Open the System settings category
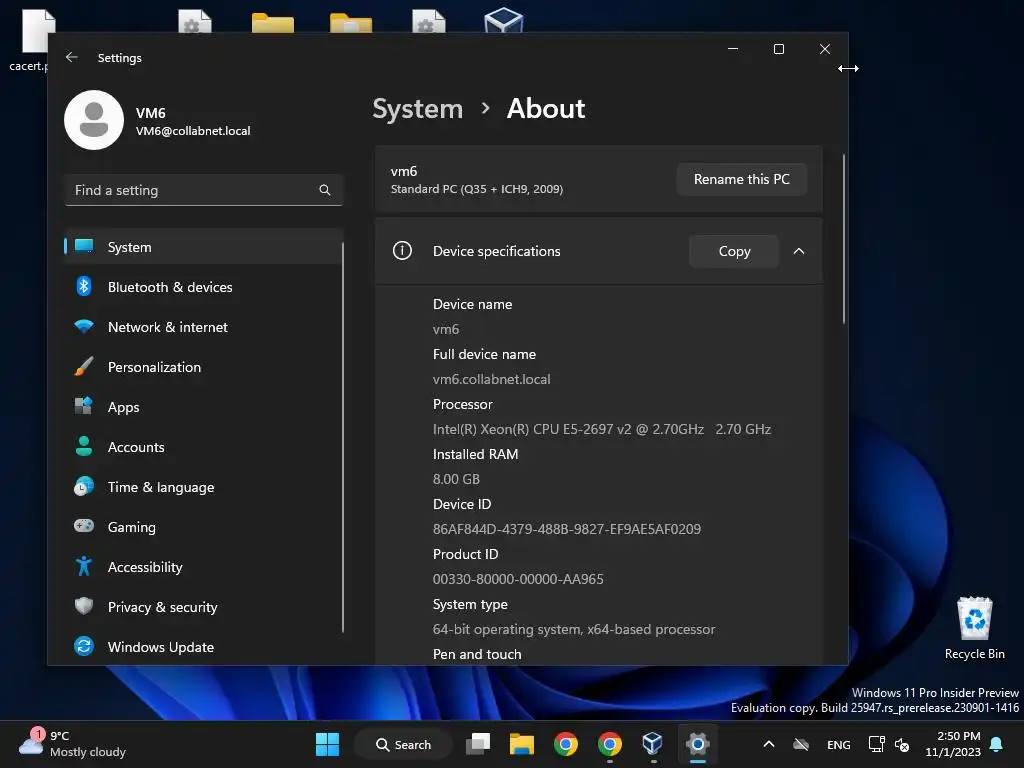The width and height of the screenshot is (1024, 768). [204, 247]
